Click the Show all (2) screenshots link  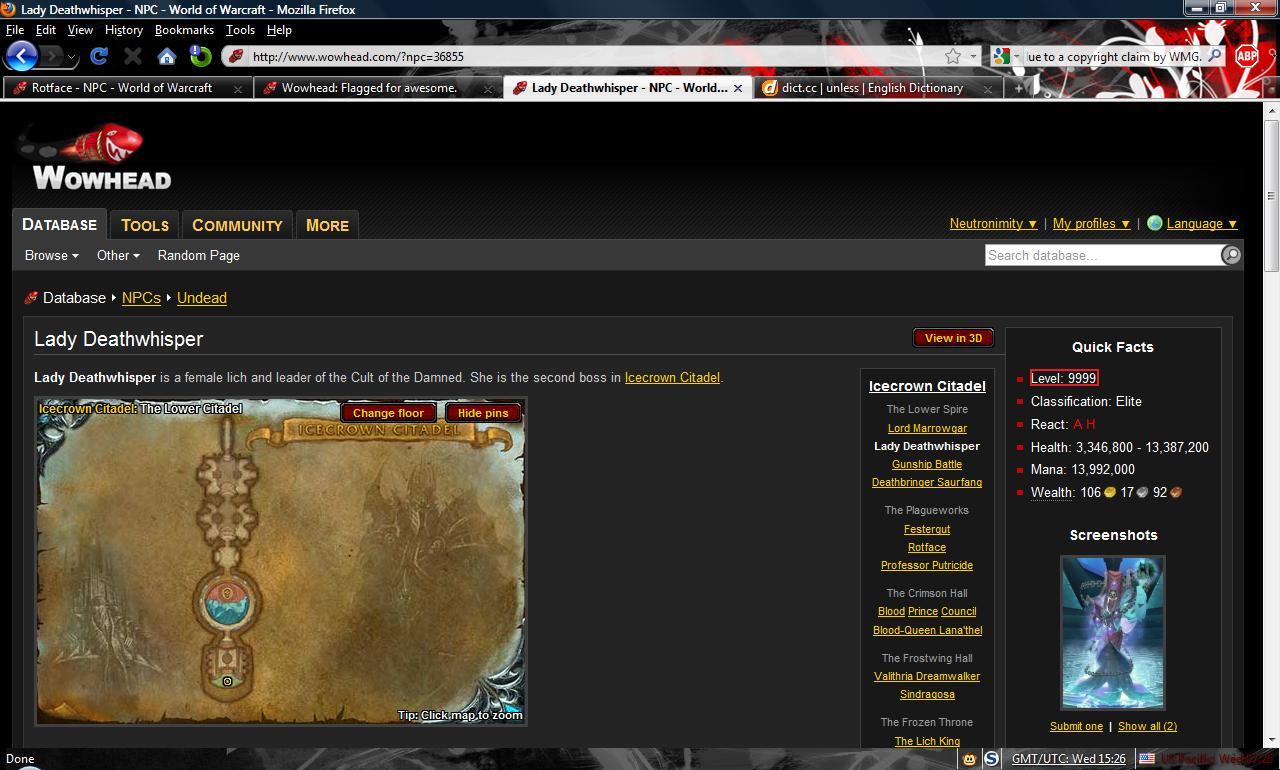1147,726
